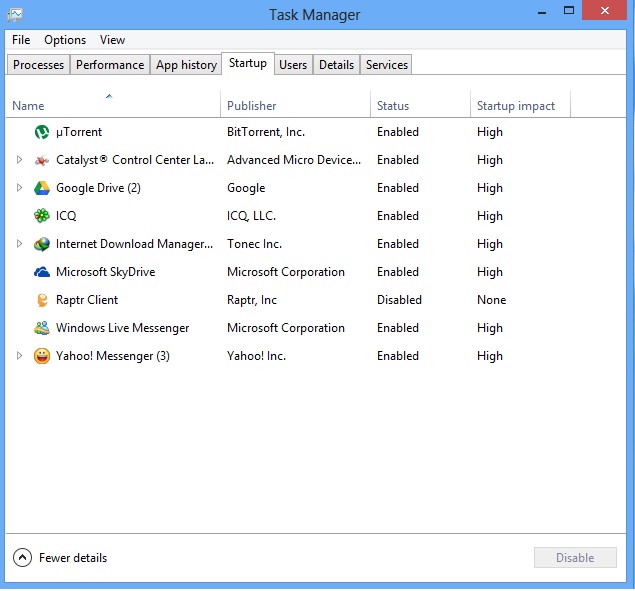The height and width of the screenshot is (591, 635).
Task: Switch to the Services tab
Action: [x=387, y=65]
